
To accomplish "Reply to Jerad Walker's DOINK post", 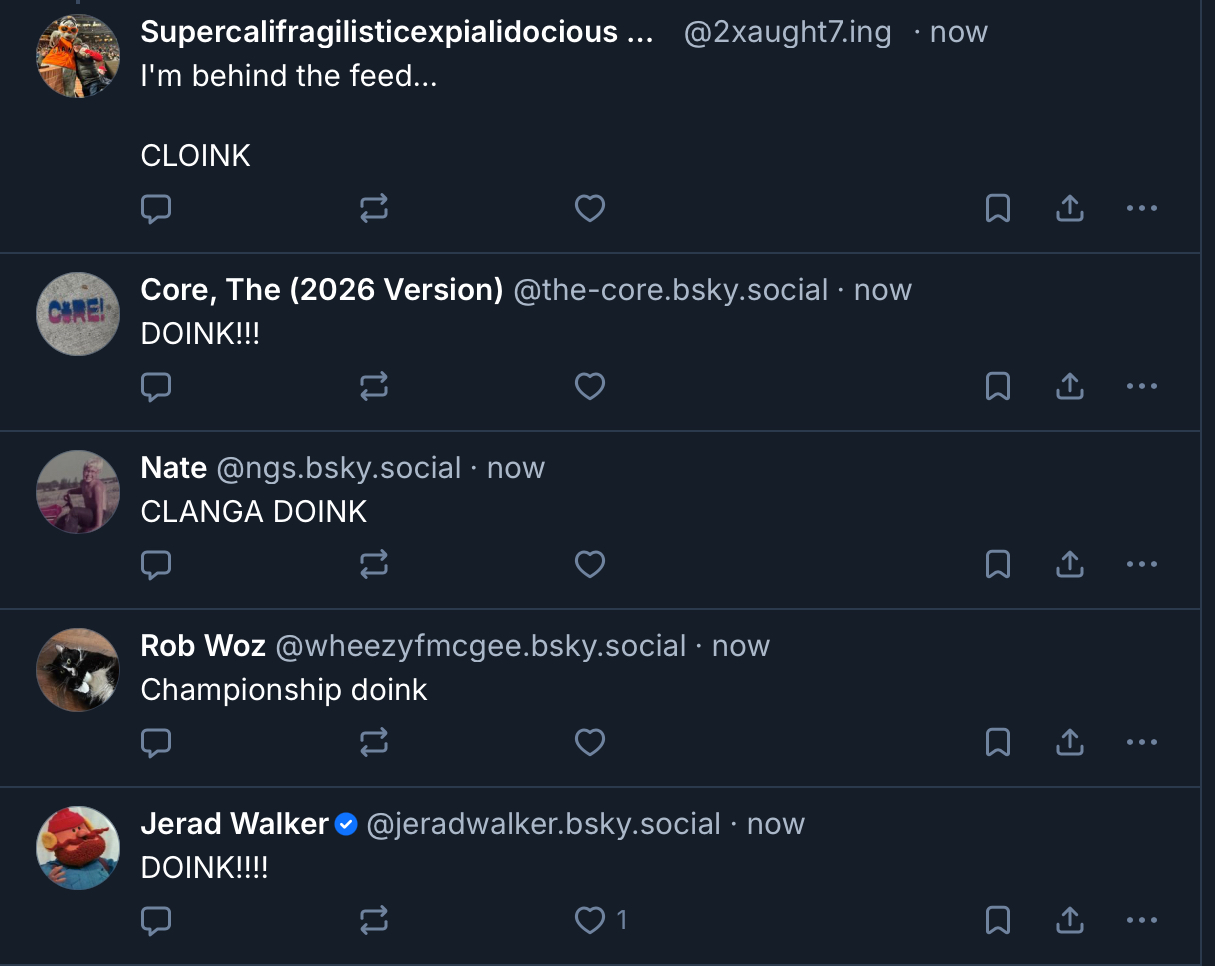I will pyautogui.click(x=156, y=920).
